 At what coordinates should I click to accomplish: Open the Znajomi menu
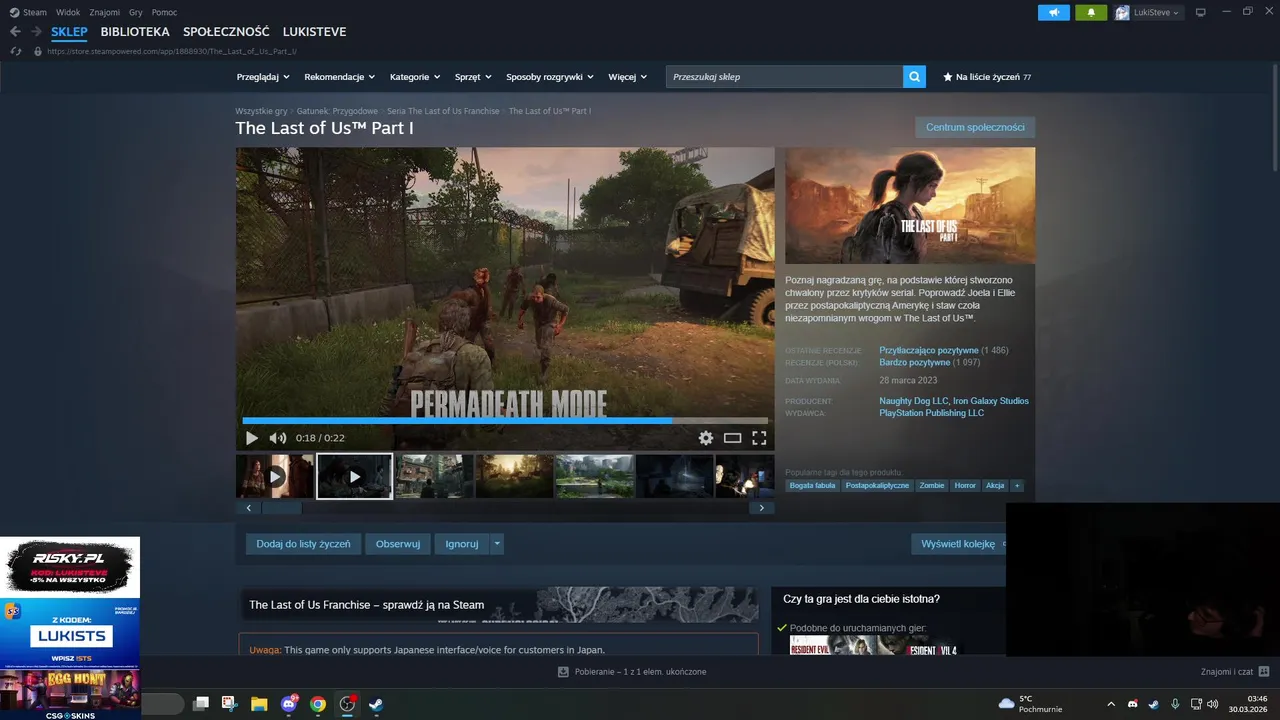104,12
